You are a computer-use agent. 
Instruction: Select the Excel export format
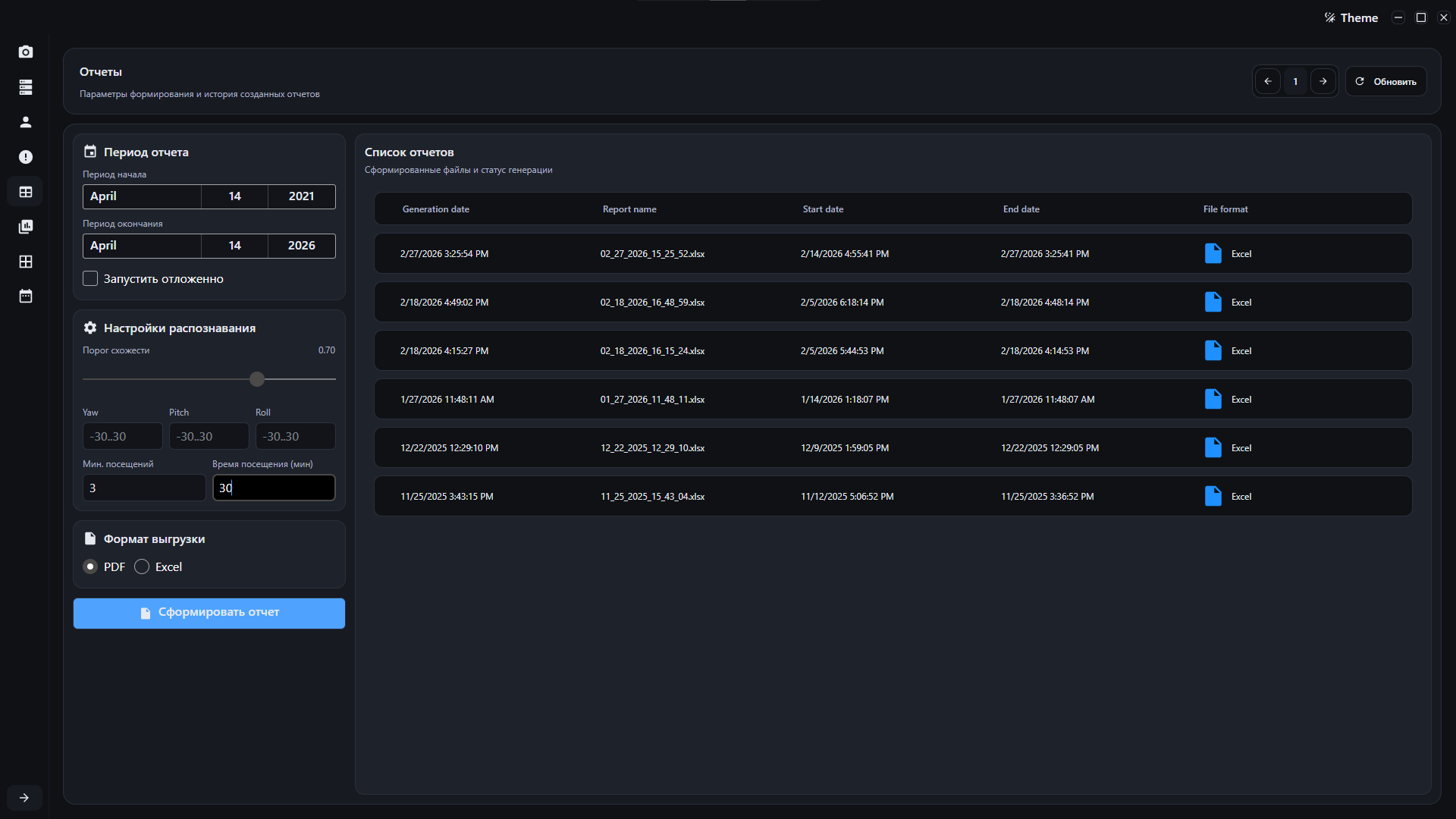coord(142,567)
